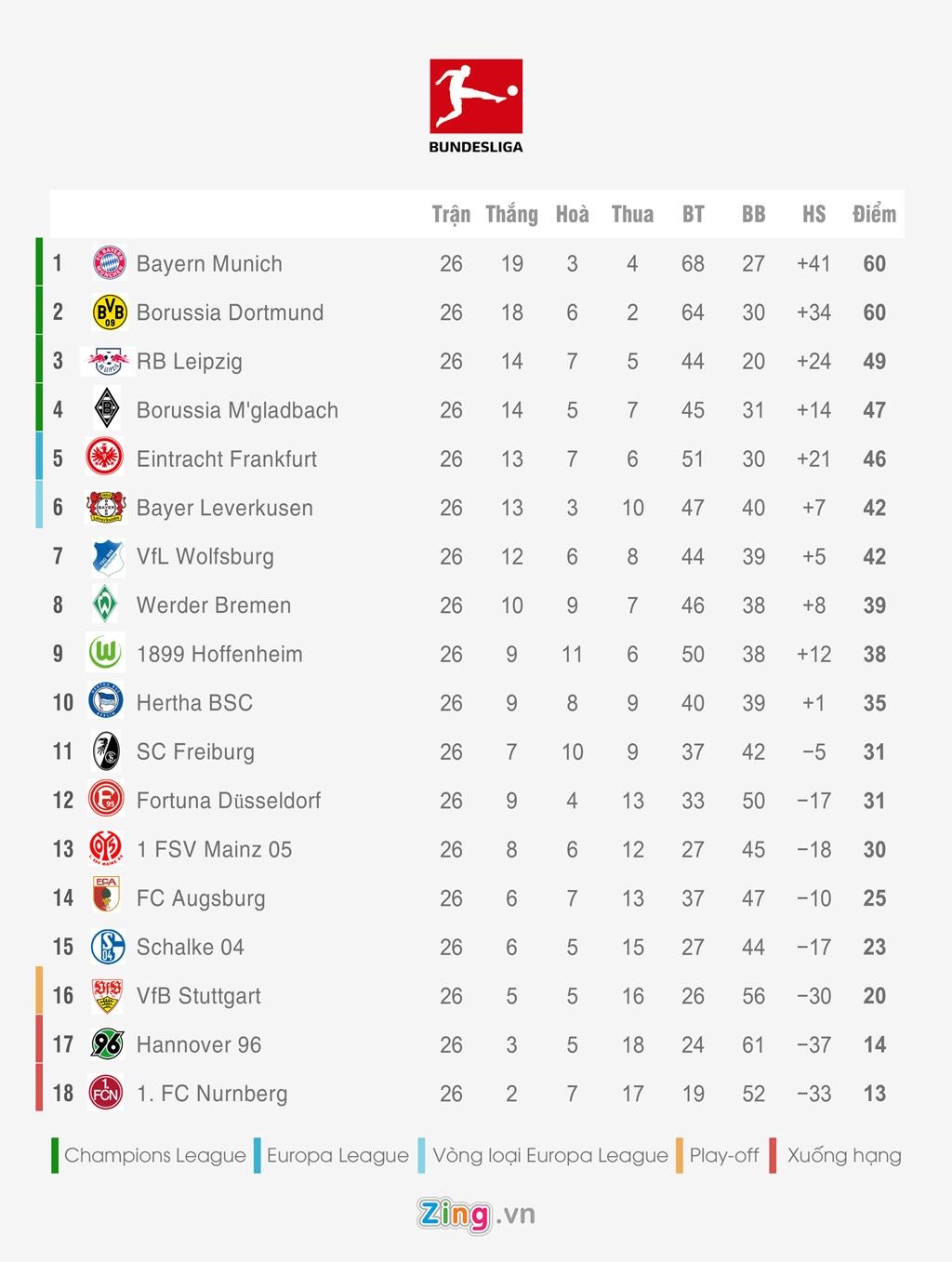This screenshot has height=1262, width=952.
Task: Click the green Champions League legend swatch
Action: pos(56,1155)
